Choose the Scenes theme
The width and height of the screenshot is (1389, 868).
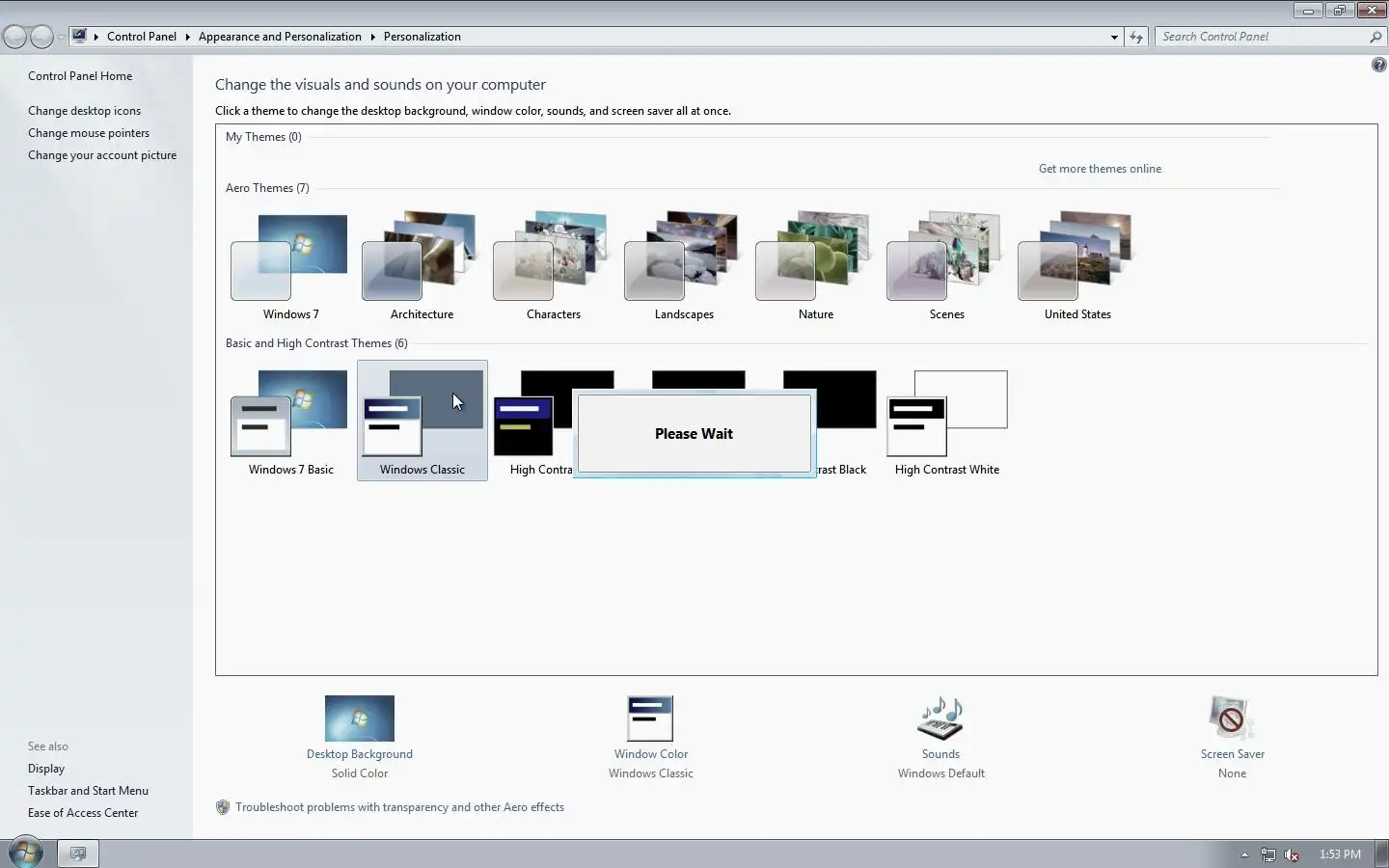click(x=946, y=265)
